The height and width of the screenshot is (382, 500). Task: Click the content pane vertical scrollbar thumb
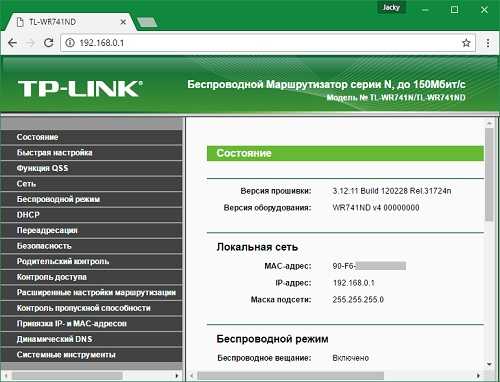(x=489, y=174)
